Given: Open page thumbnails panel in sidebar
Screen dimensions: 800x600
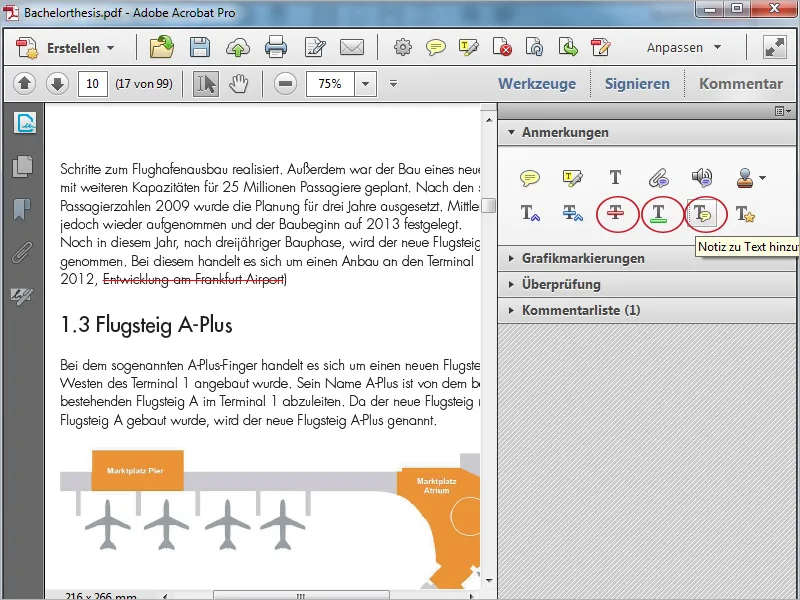Looking at the screenshot, I should (x=22, y=166).
